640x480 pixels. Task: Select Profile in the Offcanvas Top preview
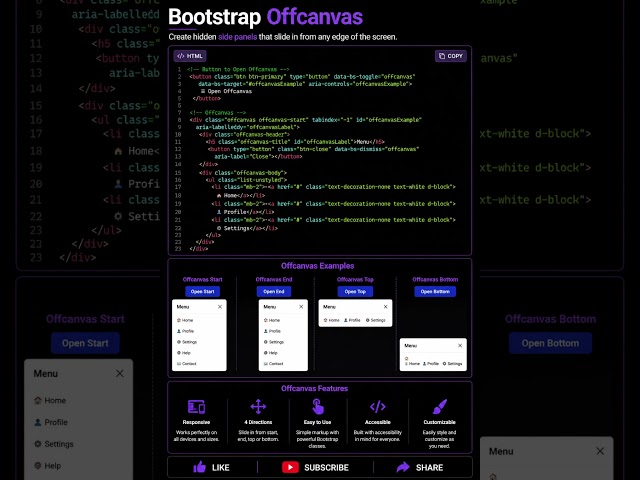click(352, 320)
